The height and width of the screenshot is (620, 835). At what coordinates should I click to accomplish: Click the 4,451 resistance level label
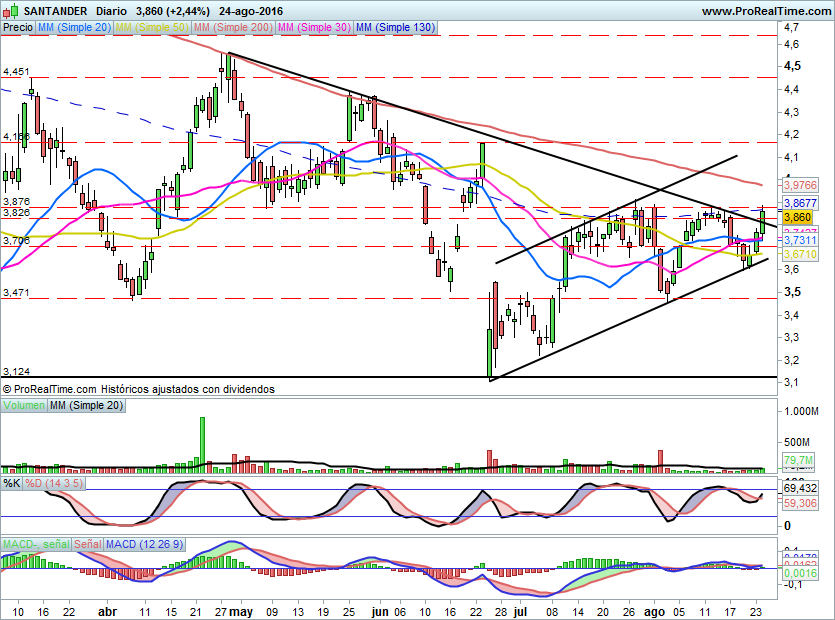coord(16,71)
